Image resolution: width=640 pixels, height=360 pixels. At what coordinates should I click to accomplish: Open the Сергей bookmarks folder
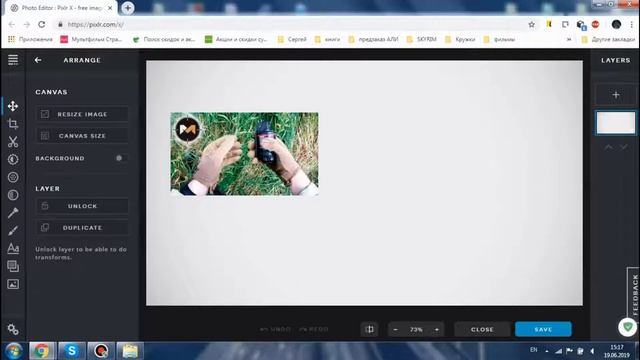[292, 39]
